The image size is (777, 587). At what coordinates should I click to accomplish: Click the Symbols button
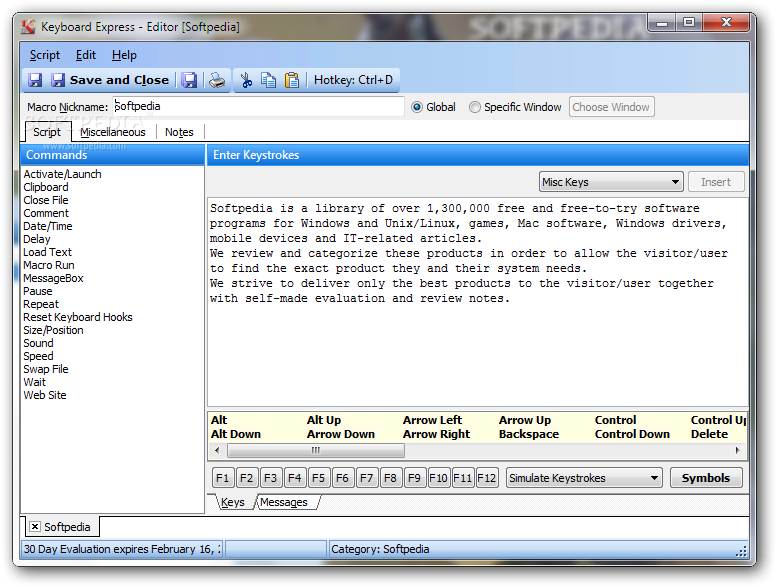click(x=706, y=478)
